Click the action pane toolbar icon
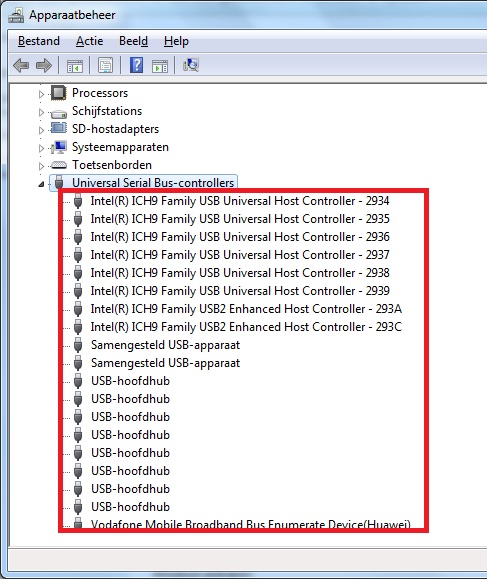 tap(160, 66)
